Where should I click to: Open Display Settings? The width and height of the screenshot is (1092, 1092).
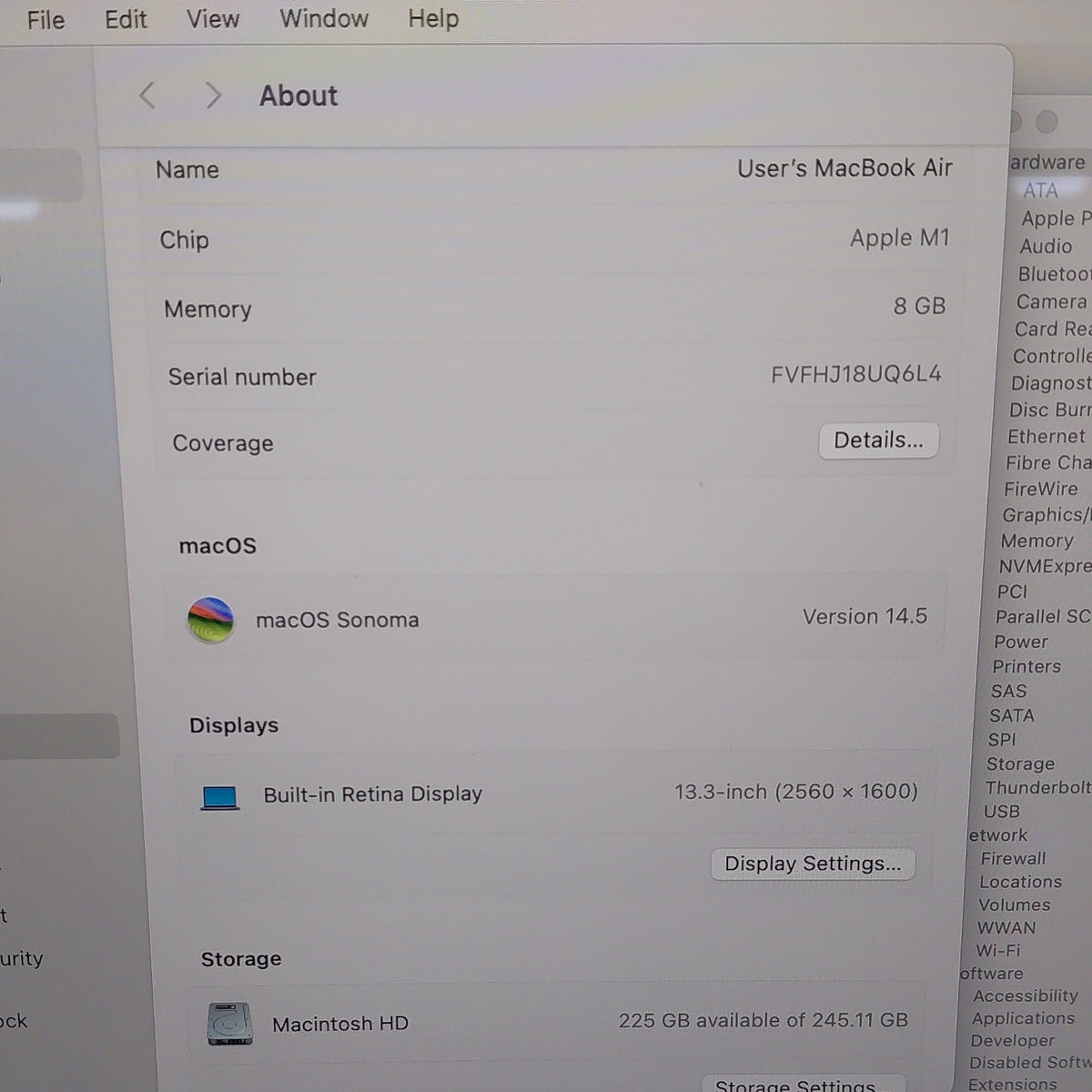[x=813, y=864]
